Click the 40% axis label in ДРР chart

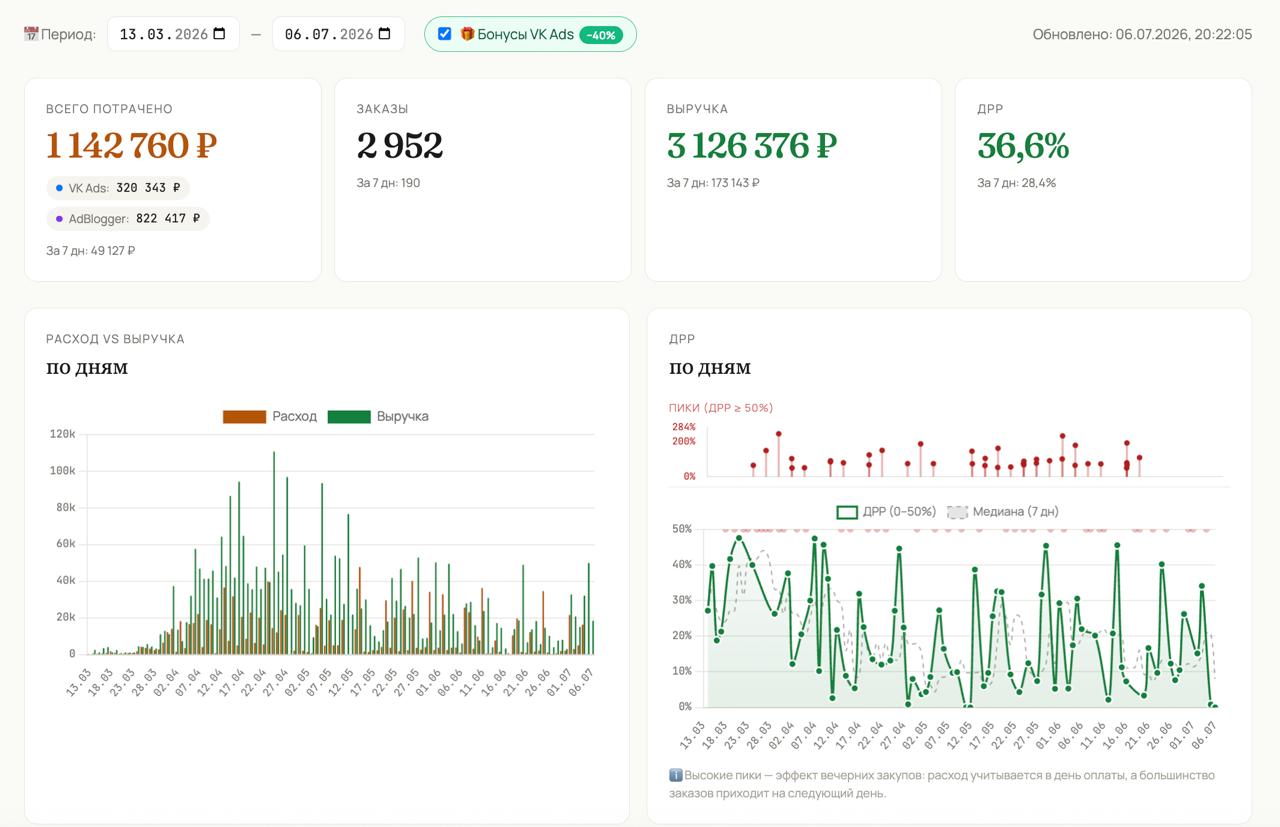click(x=681, y=564)
